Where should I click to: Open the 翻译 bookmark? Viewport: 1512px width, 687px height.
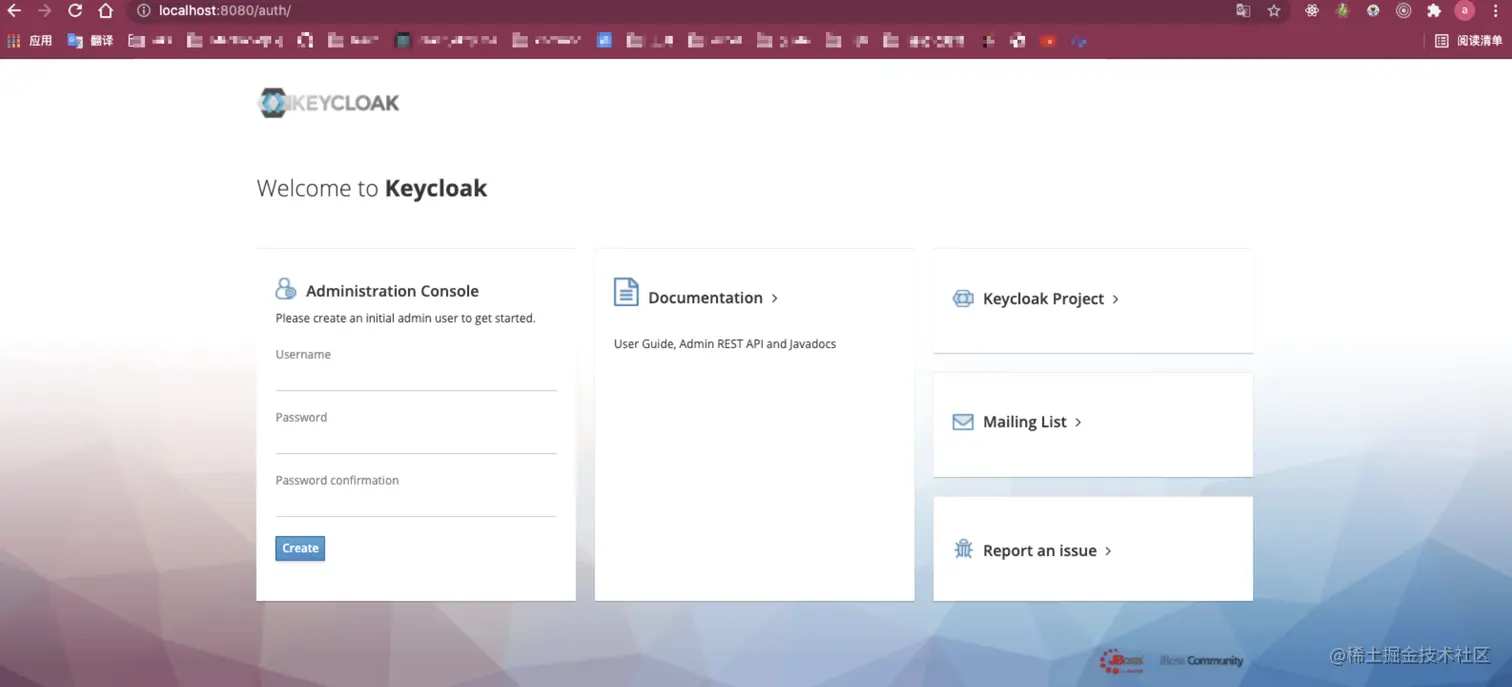[x=89, y=41]
